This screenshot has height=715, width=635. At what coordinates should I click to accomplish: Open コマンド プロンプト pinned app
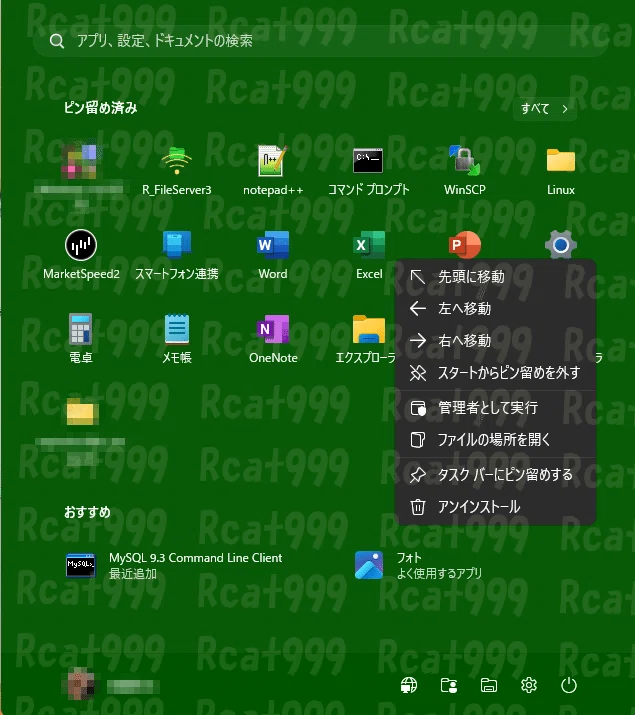click(x=368, y=171)
